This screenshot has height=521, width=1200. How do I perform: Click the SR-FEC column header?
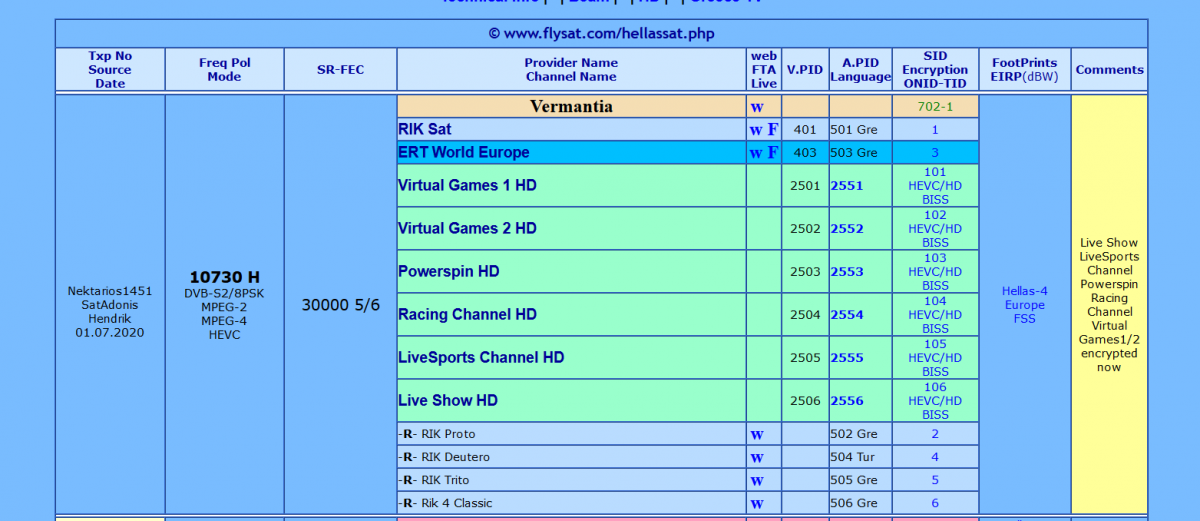[x=341, y=70]
